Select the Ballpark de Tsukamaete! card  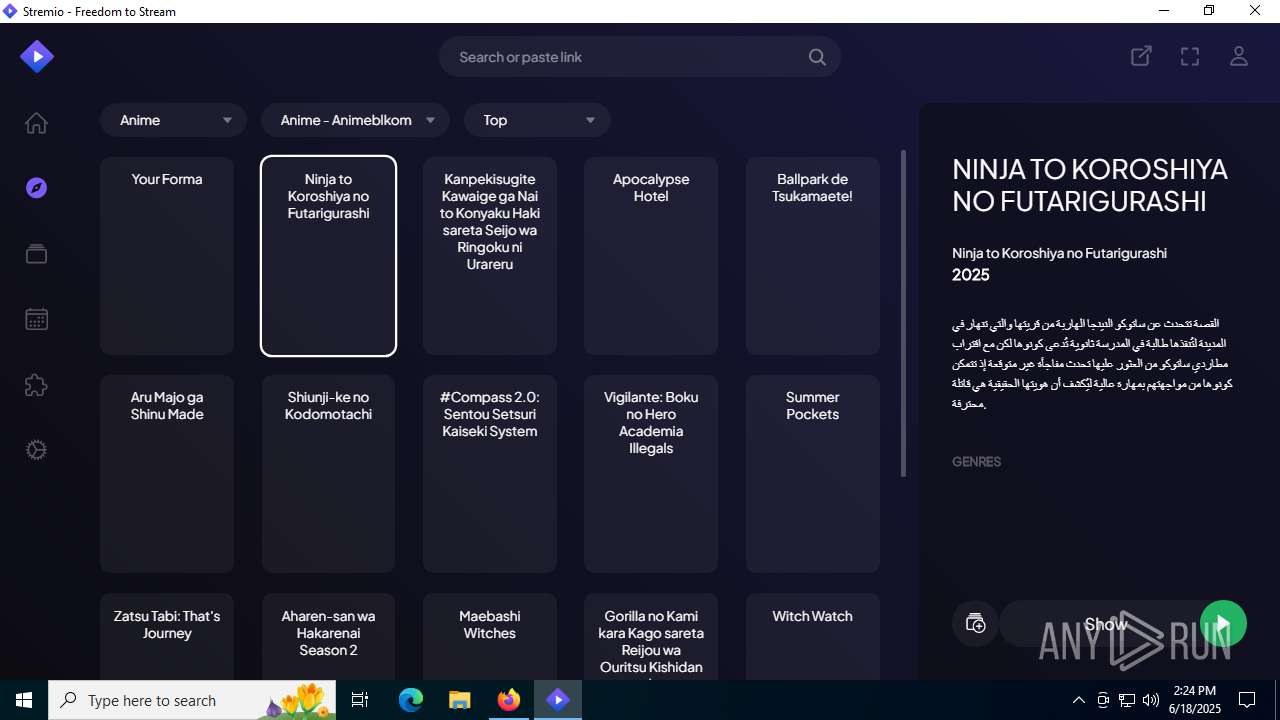point(813,256)
